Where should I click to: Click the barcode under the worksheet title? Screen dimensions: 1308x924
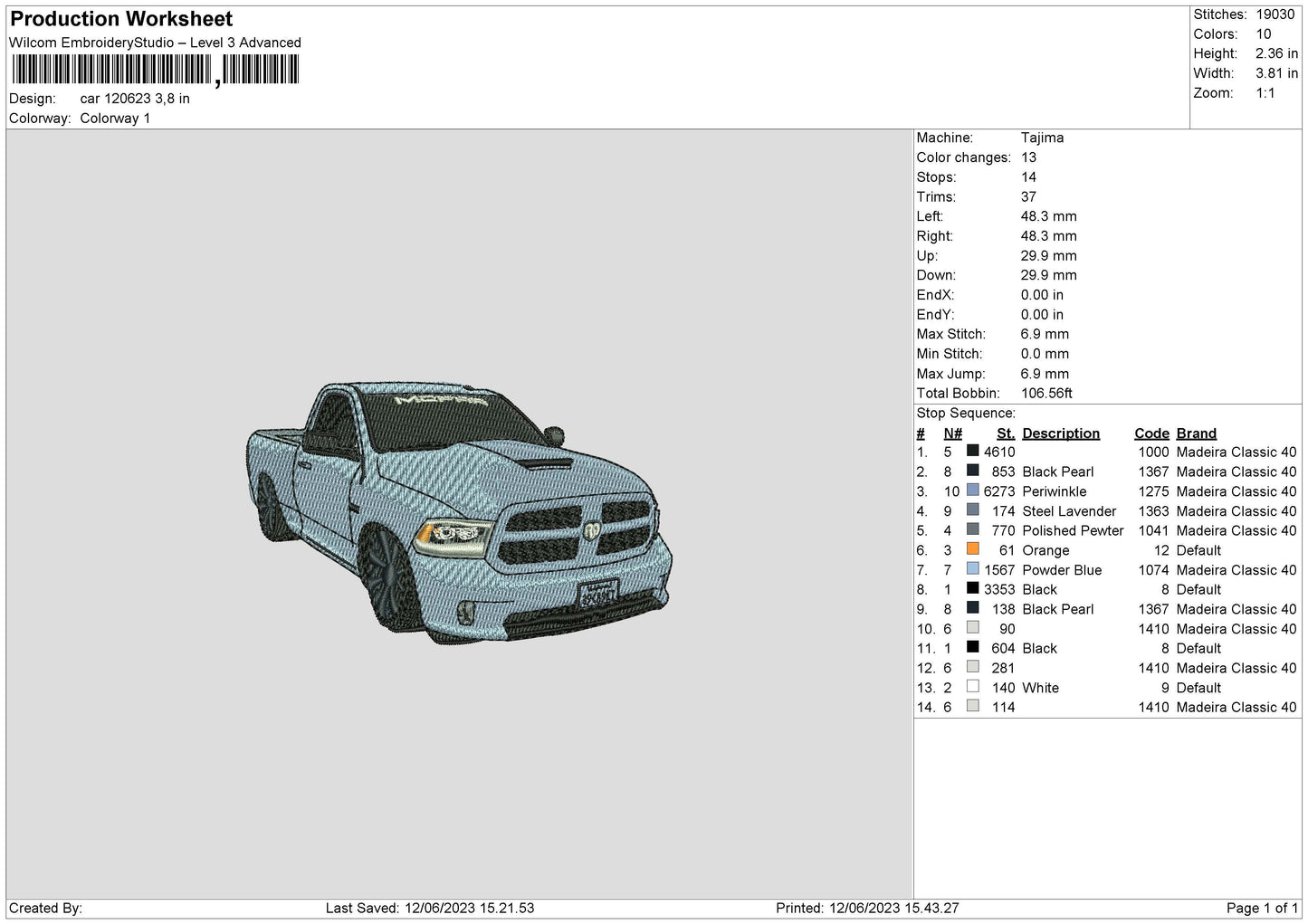click(x=156, y=70)
